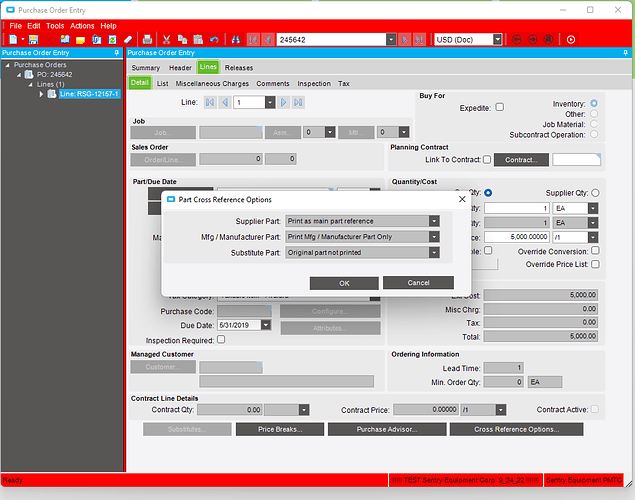
Task: Click the circled play toolbar icon
Action: click(x=571, y=40)
